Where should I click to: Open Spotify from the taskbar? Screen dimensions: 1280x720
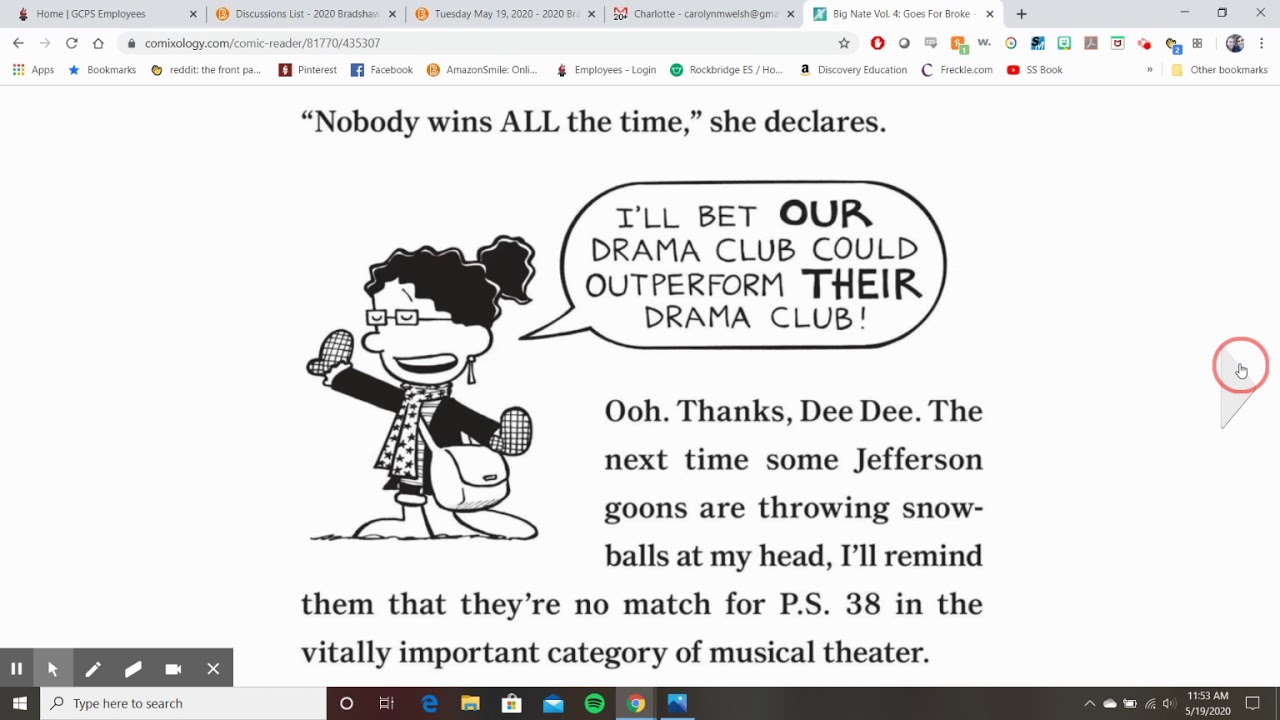click(x=594, y=703)
